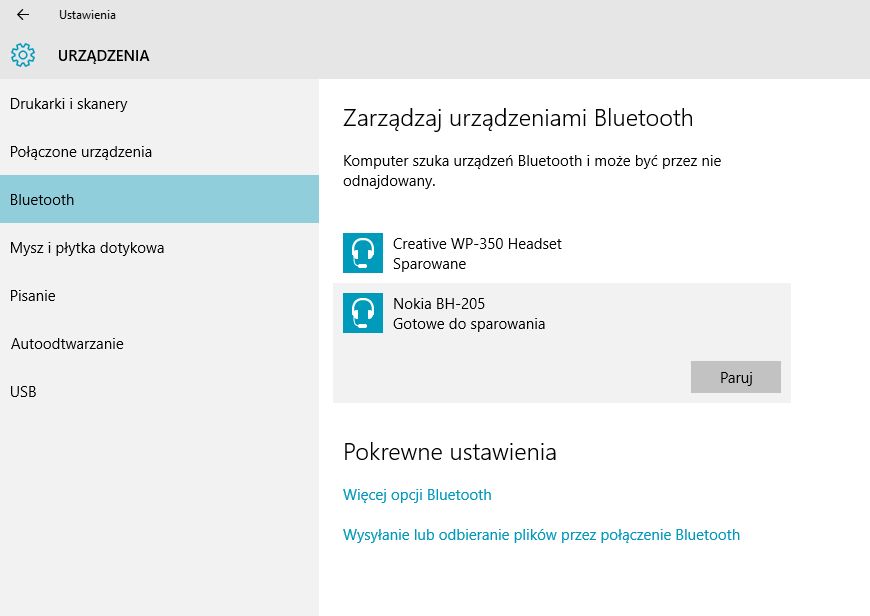Open Autoodtwarzanie settings

coord(159,344)
